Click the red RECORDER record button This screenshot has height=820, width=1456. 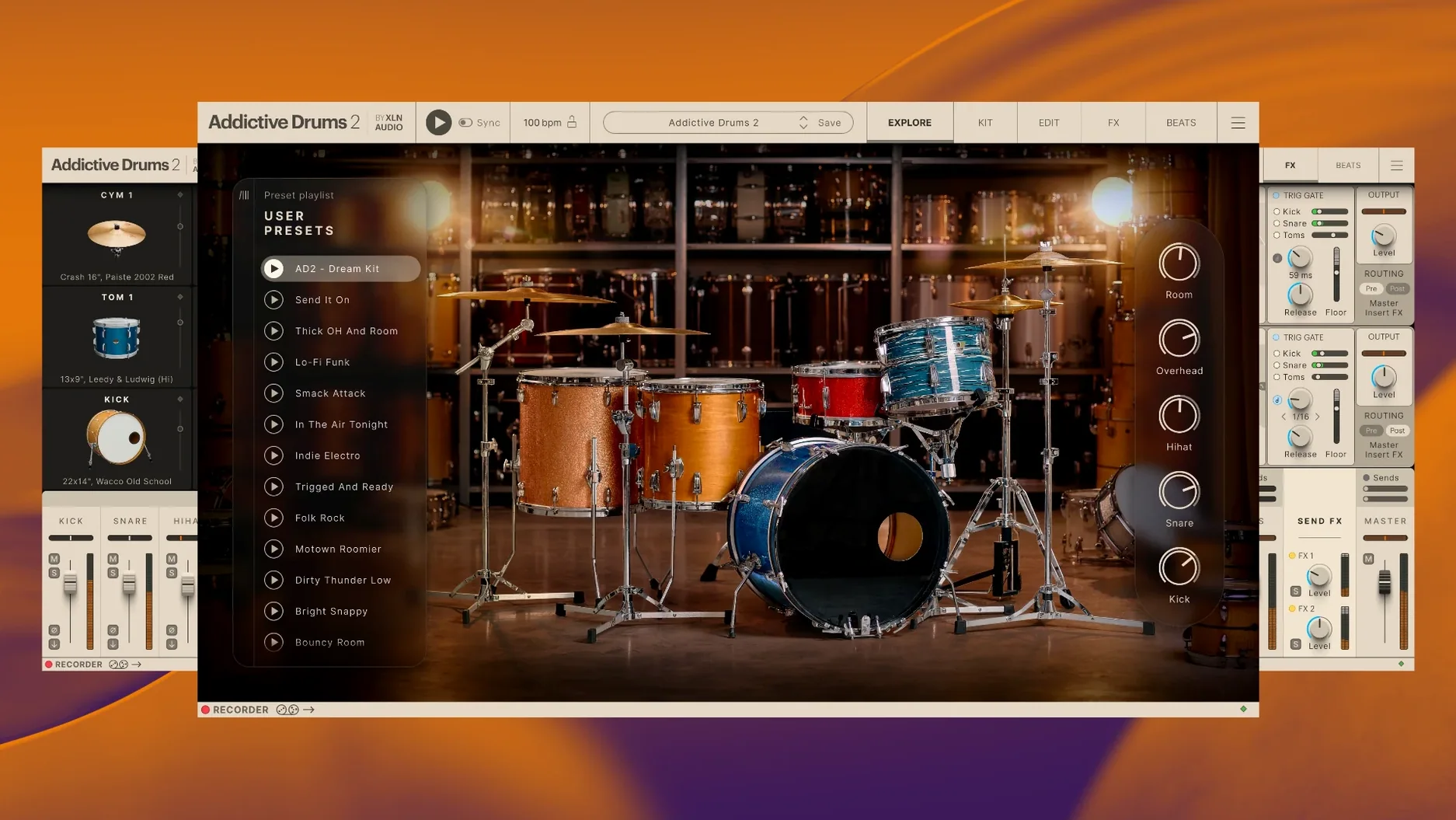tap(206, 710)
